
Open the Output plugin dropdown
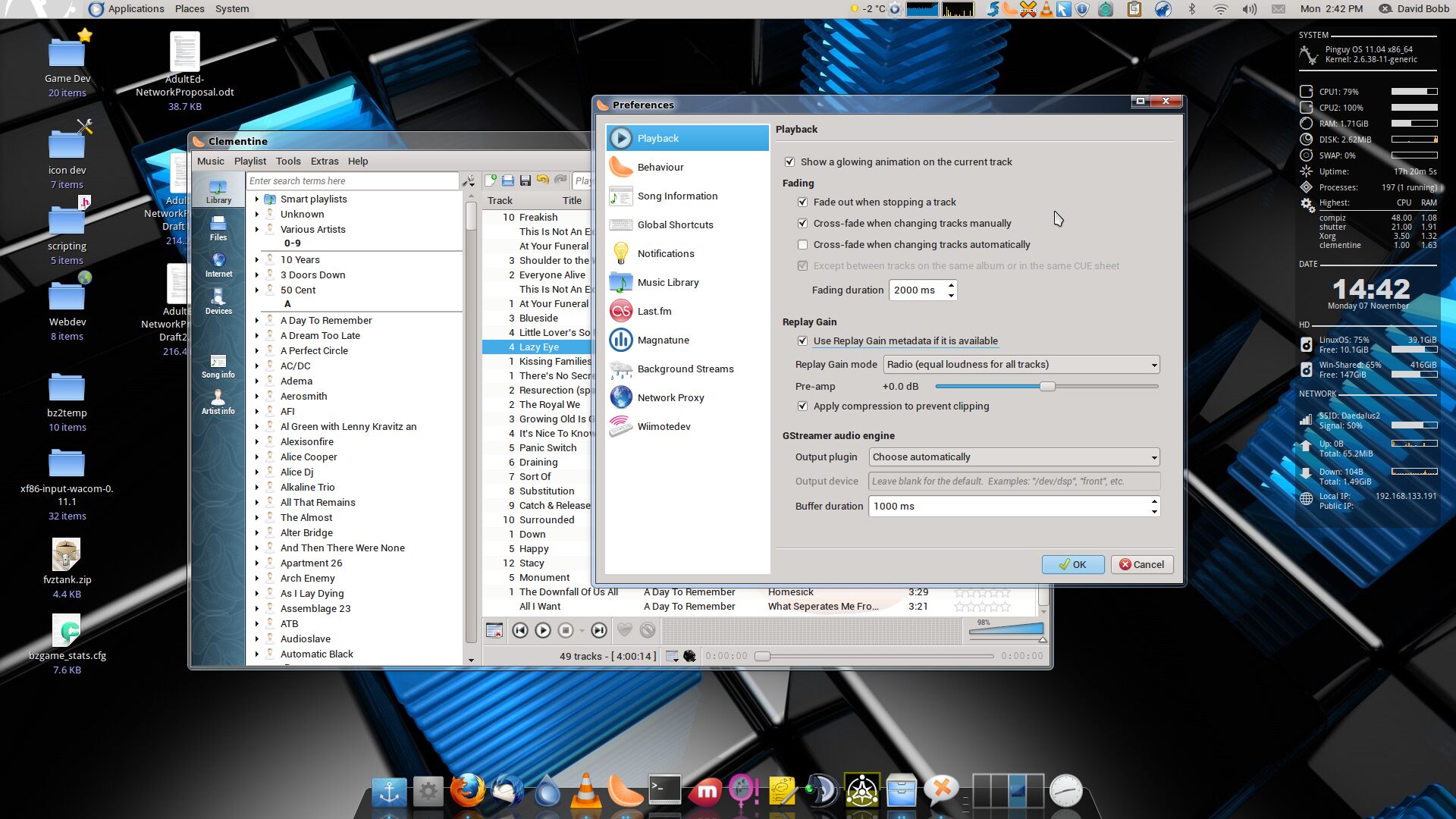pos(1015,457)
